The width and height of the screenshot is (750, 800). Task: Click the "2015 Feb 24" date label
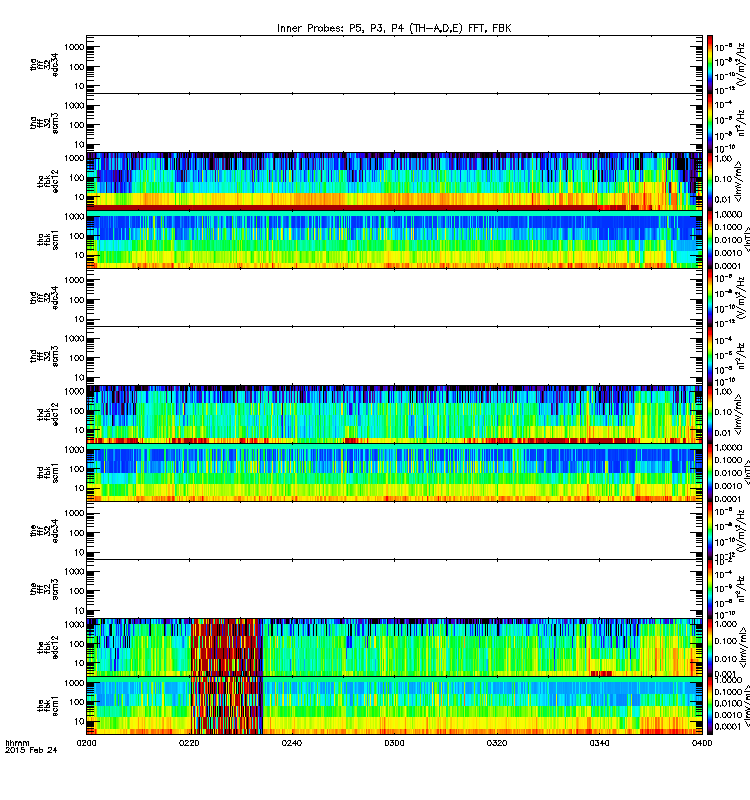pos(31,750)
